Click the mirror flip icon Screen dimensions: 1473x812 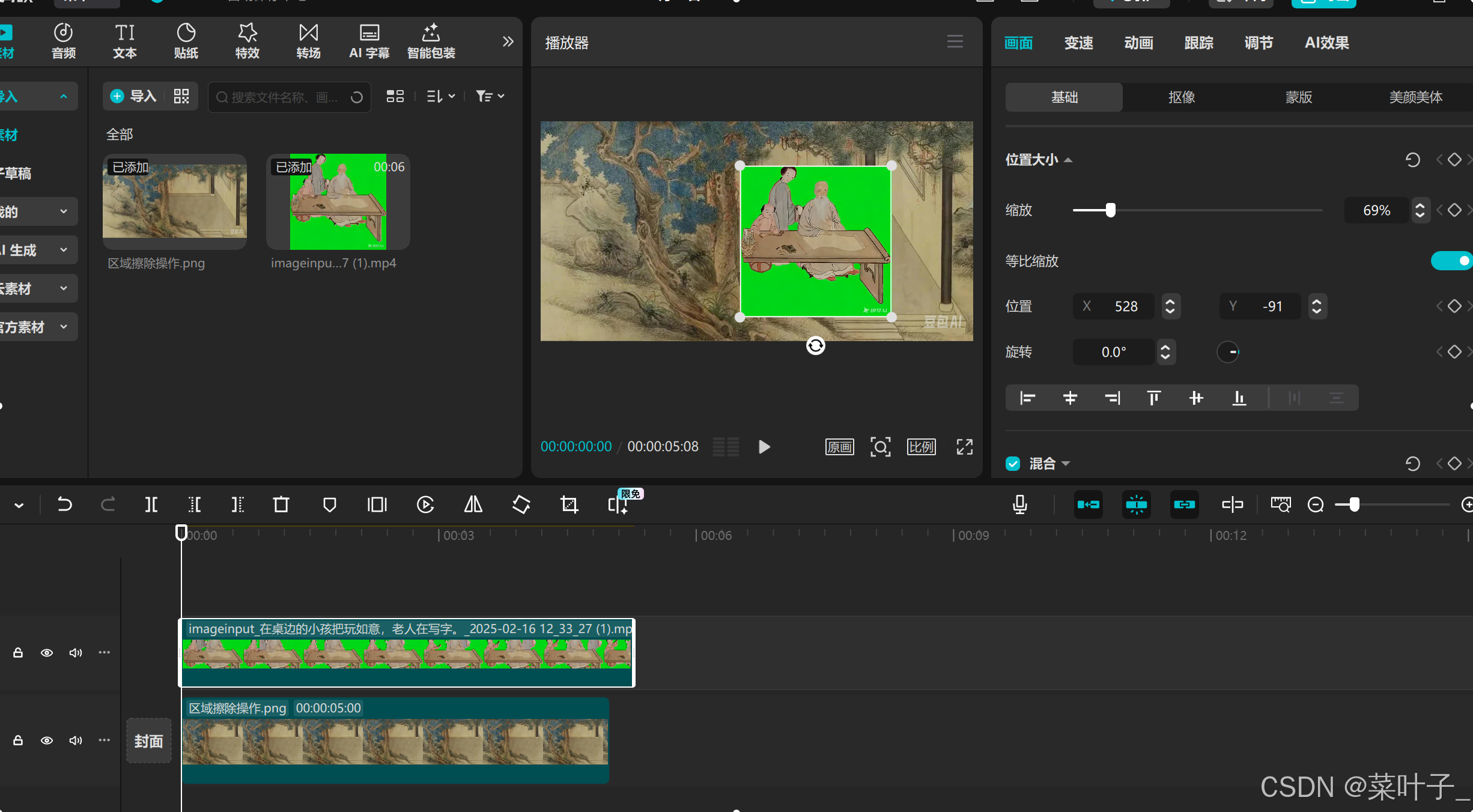tap(473, 504)
